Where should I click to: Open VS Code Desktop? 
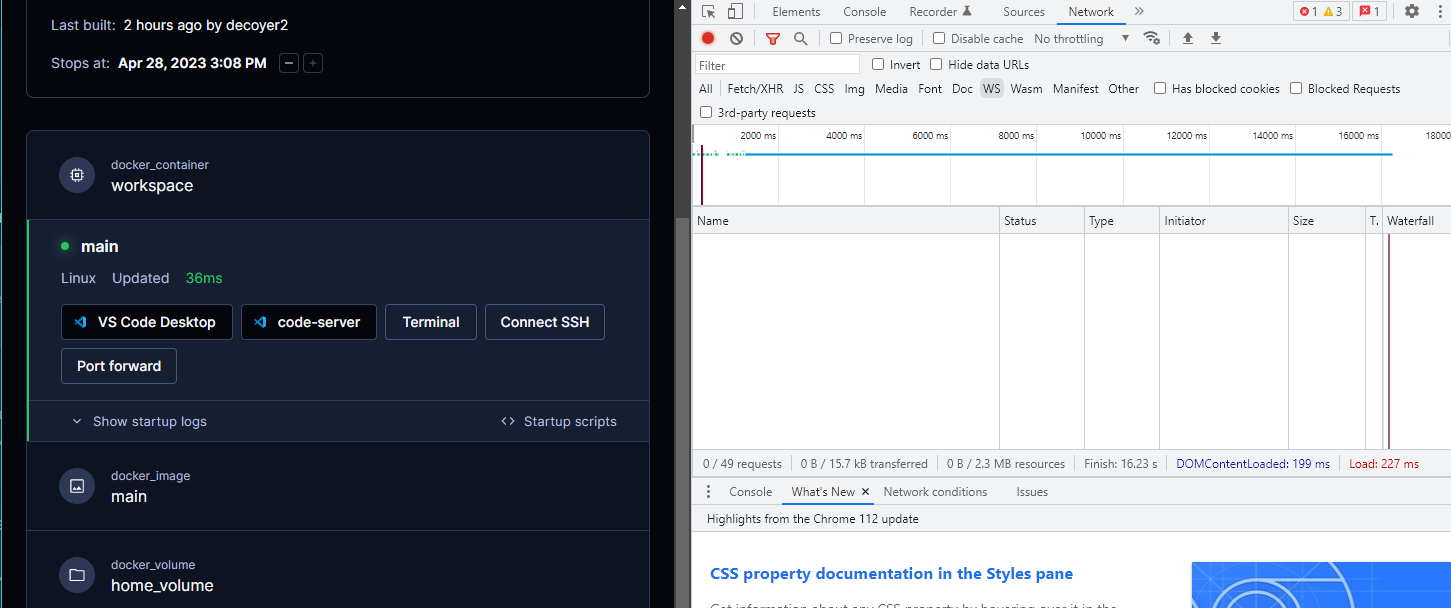click(x=147, y=322)
